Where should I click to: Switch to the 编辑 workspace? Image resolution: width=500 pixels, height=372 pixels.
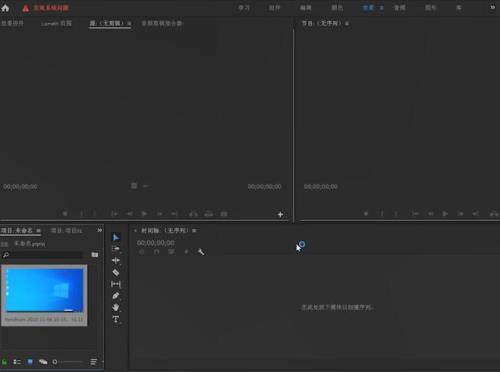click(x=305, y=8)
